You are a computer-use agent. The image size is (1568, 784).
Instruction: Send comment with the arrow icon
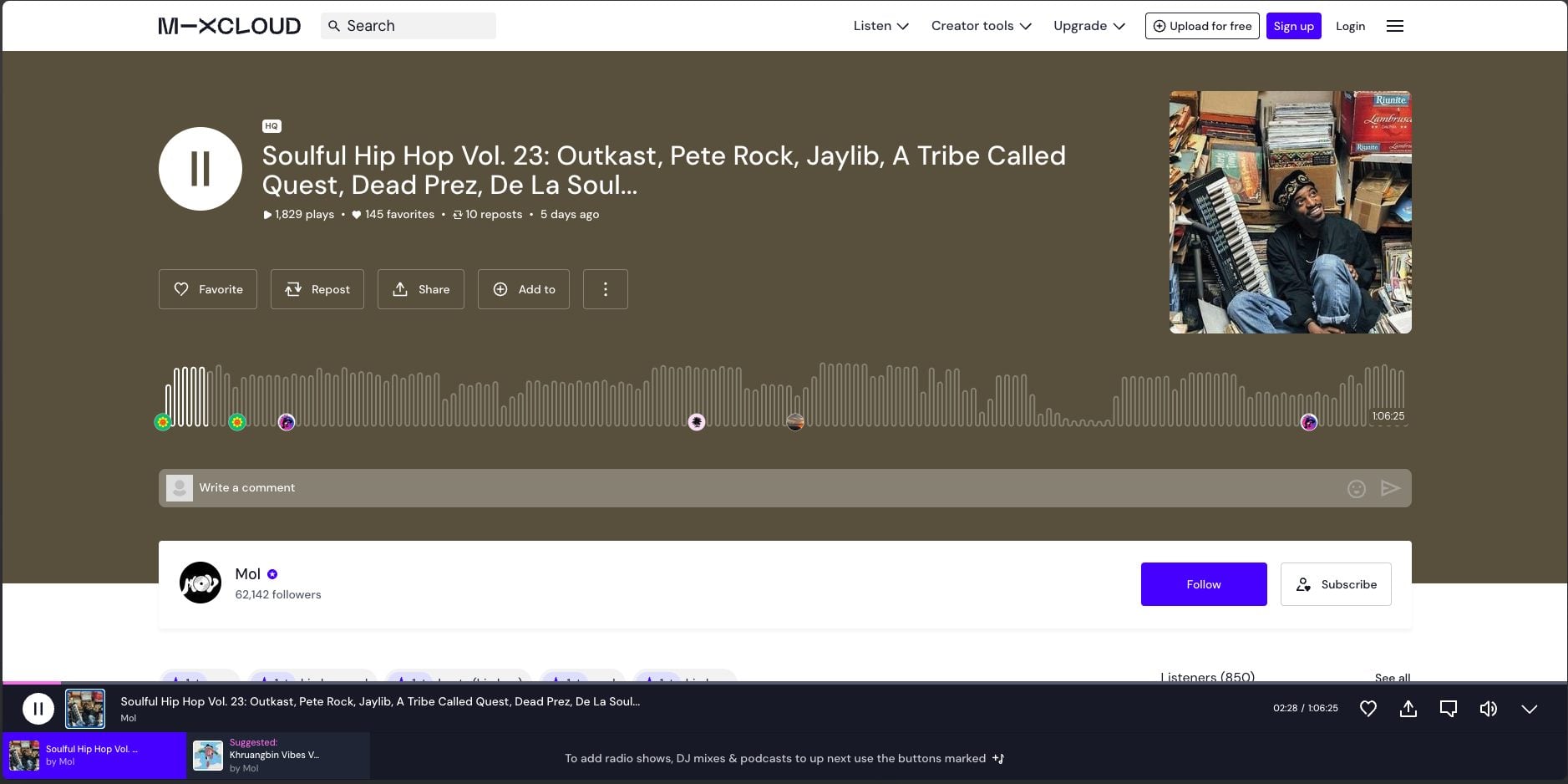(1390, 488)
